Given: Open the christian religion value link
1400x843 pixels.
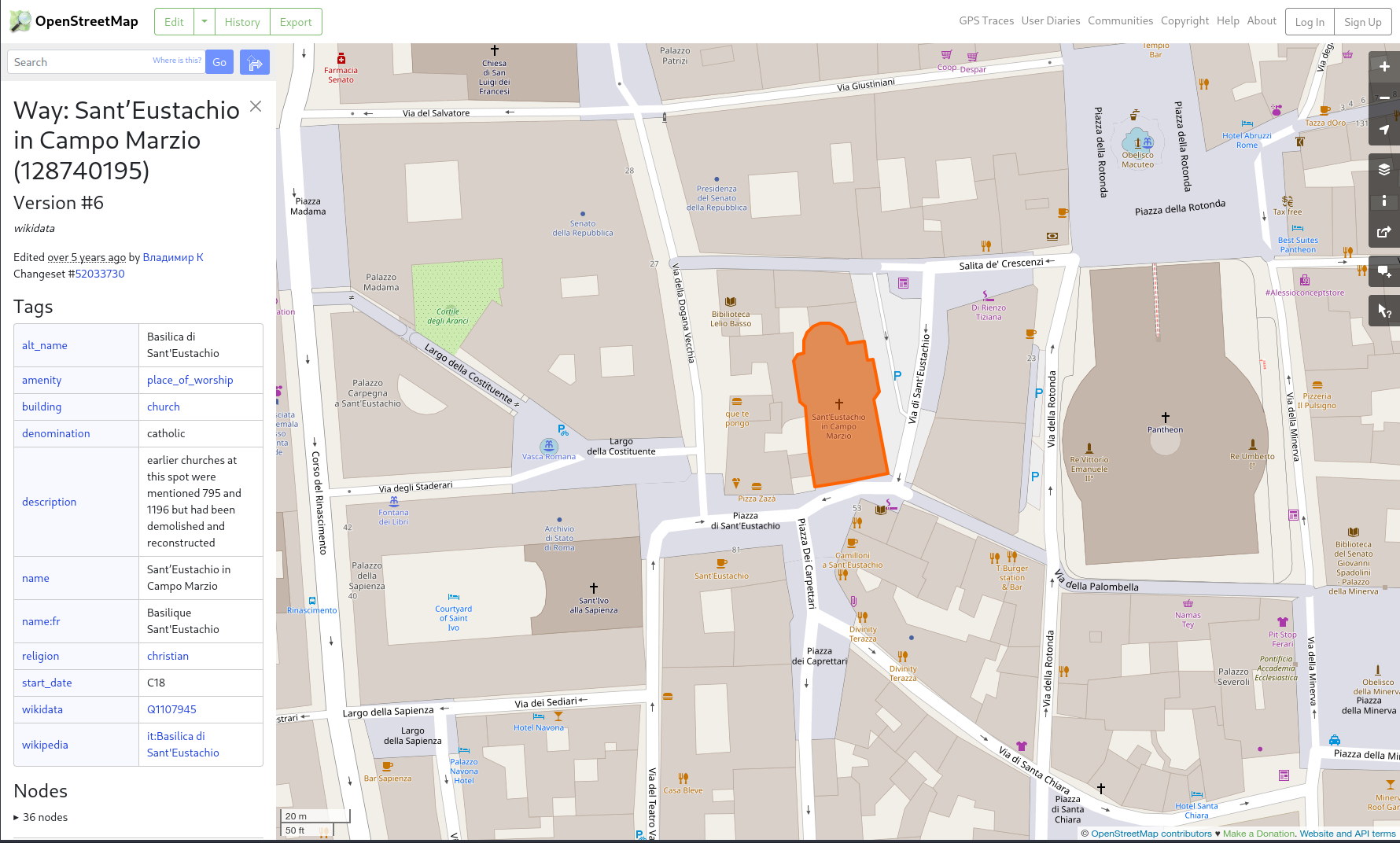Looking at the screenshot, I should [x=168, y=656].
